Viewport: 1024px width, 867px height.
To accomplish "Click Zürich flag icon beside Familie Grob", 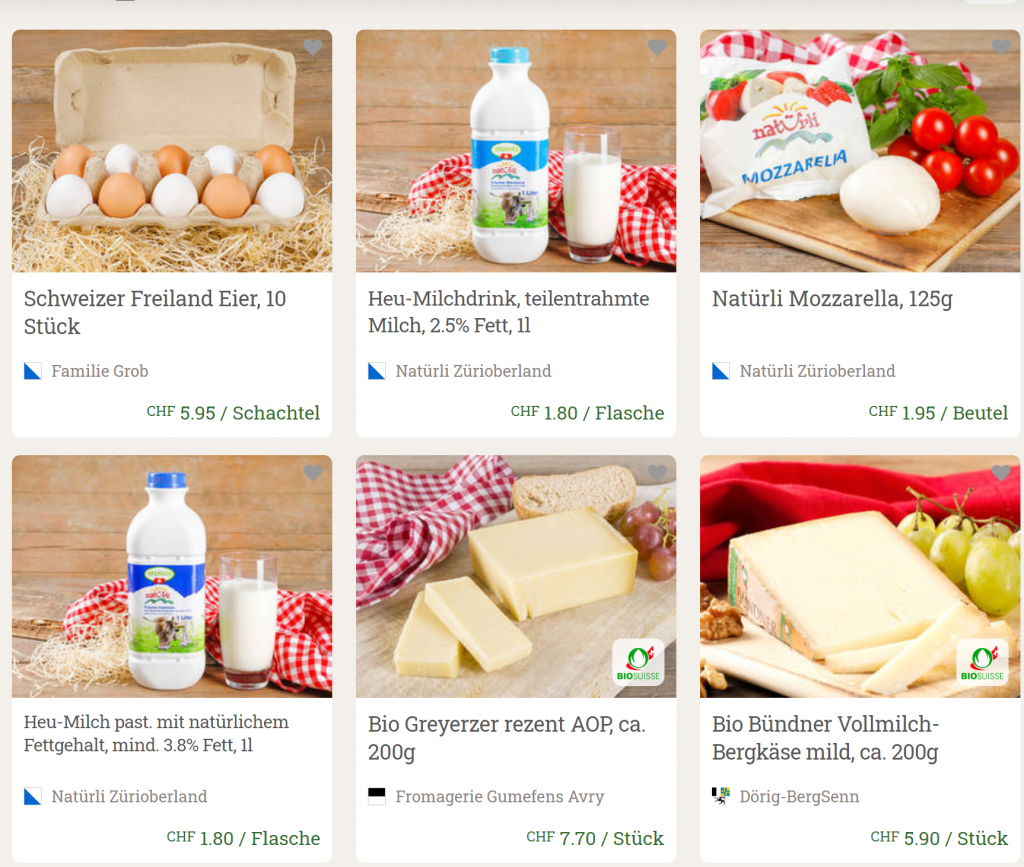I will (x=33, y=371).
